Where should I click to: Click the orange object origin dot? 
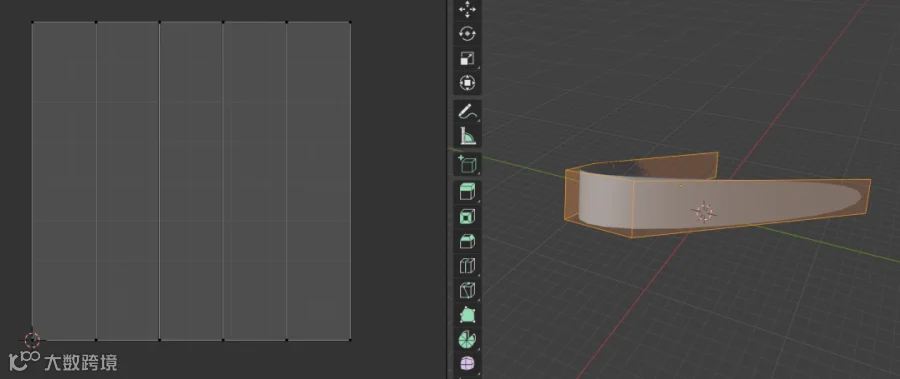coord(681,186)
